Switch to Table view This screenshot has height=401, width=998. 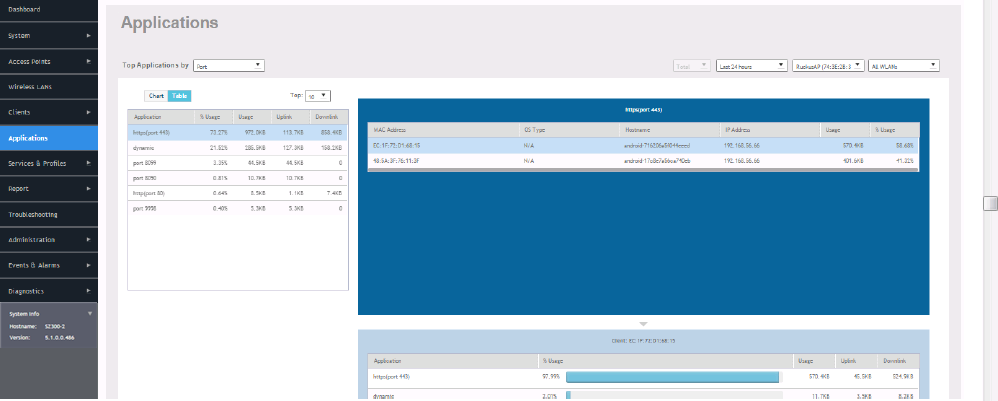tap(179, 96)
